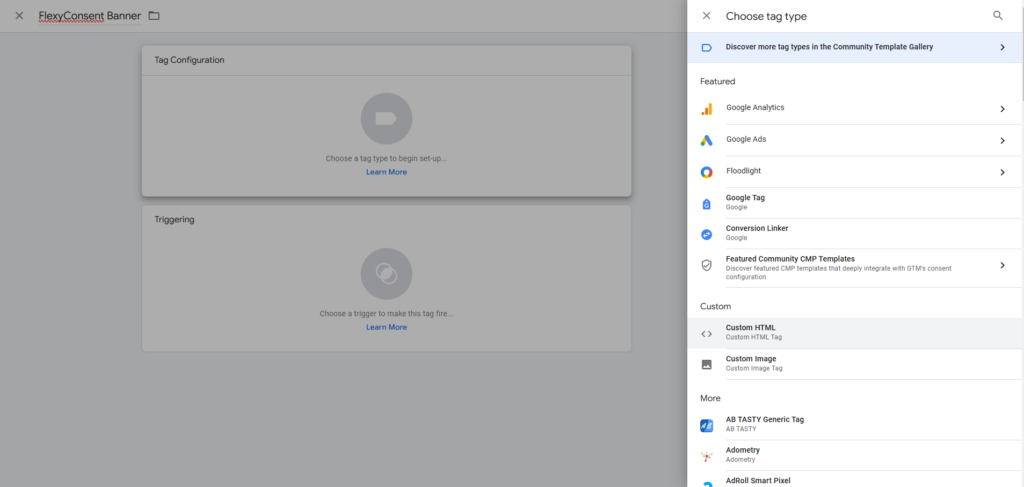The width and height of the screenshot is (1024, 487).
Task: Click the Custom Image picture icon
Action: point(706,364)
